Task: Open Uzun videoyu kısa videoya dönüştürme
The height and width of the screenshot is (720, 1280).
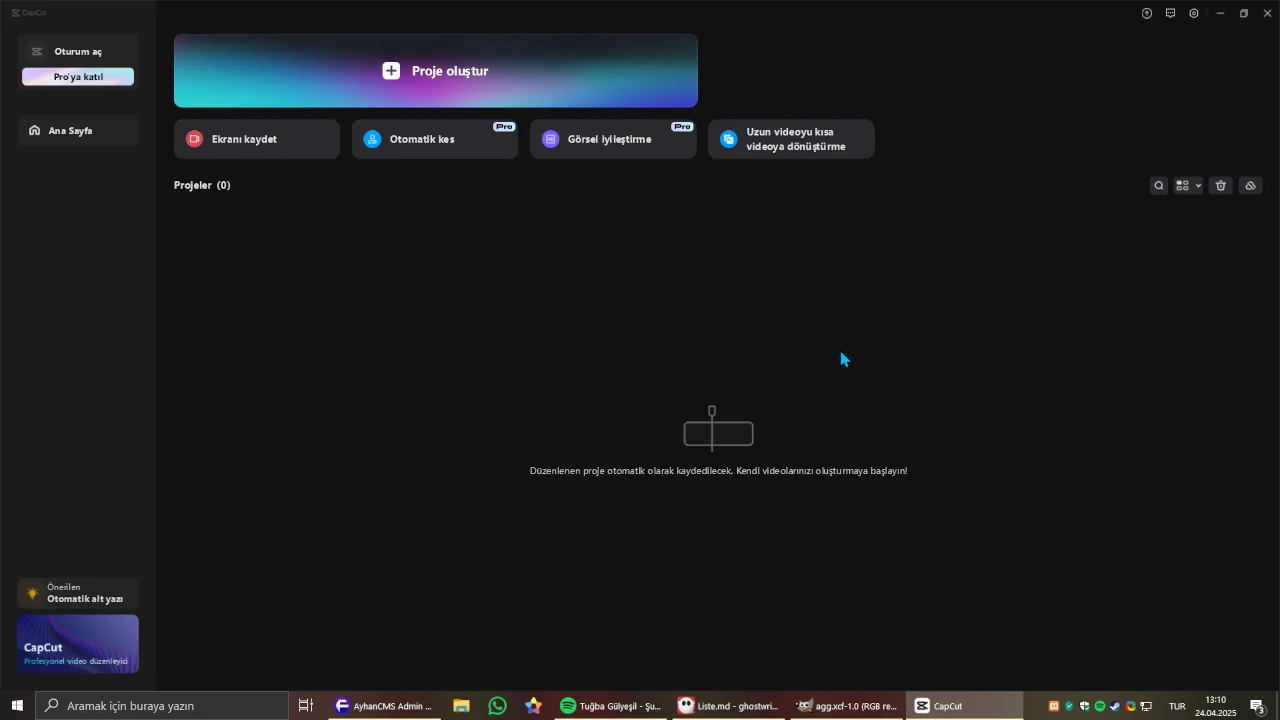Action: [x=791, y=139]
